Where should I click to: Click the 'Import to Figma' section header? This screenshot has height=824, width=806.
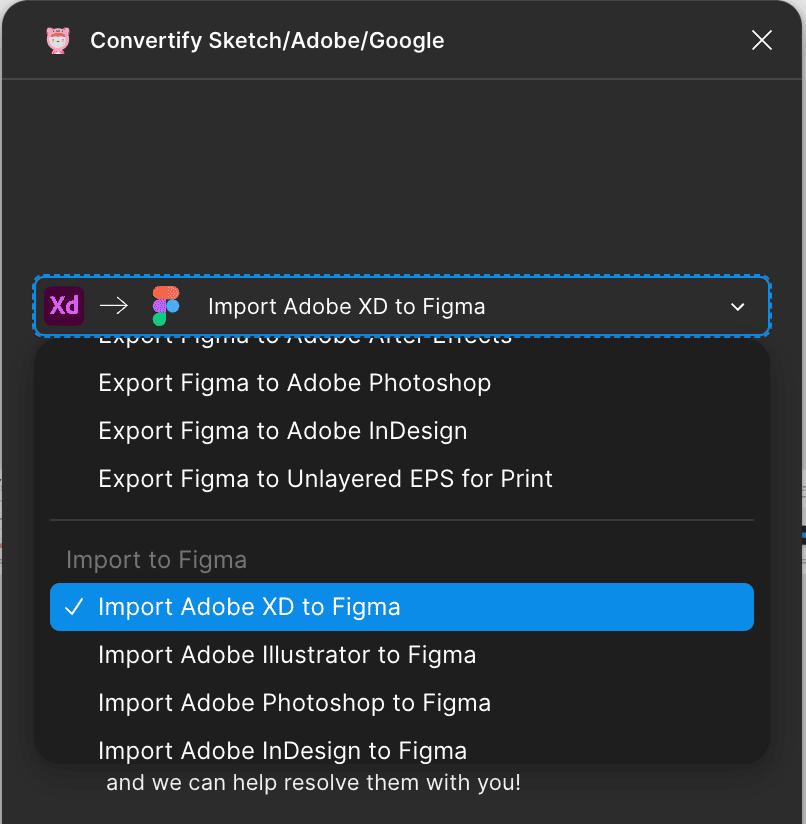[x=156, y=559]
